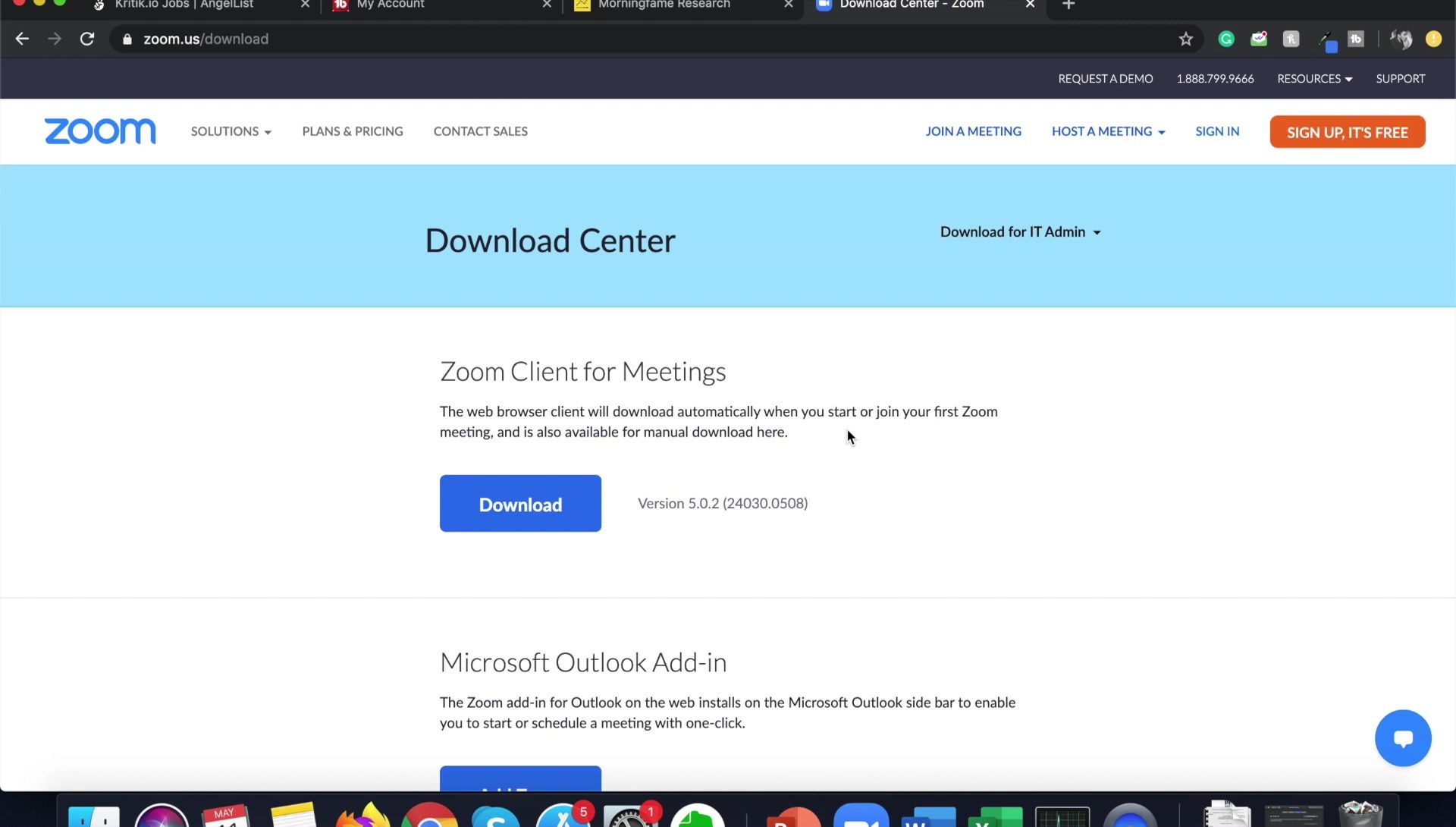Screen dimensions: 1456x827
Task: Open the color picker eyedropper extension
Action: tap(1326, 40)
